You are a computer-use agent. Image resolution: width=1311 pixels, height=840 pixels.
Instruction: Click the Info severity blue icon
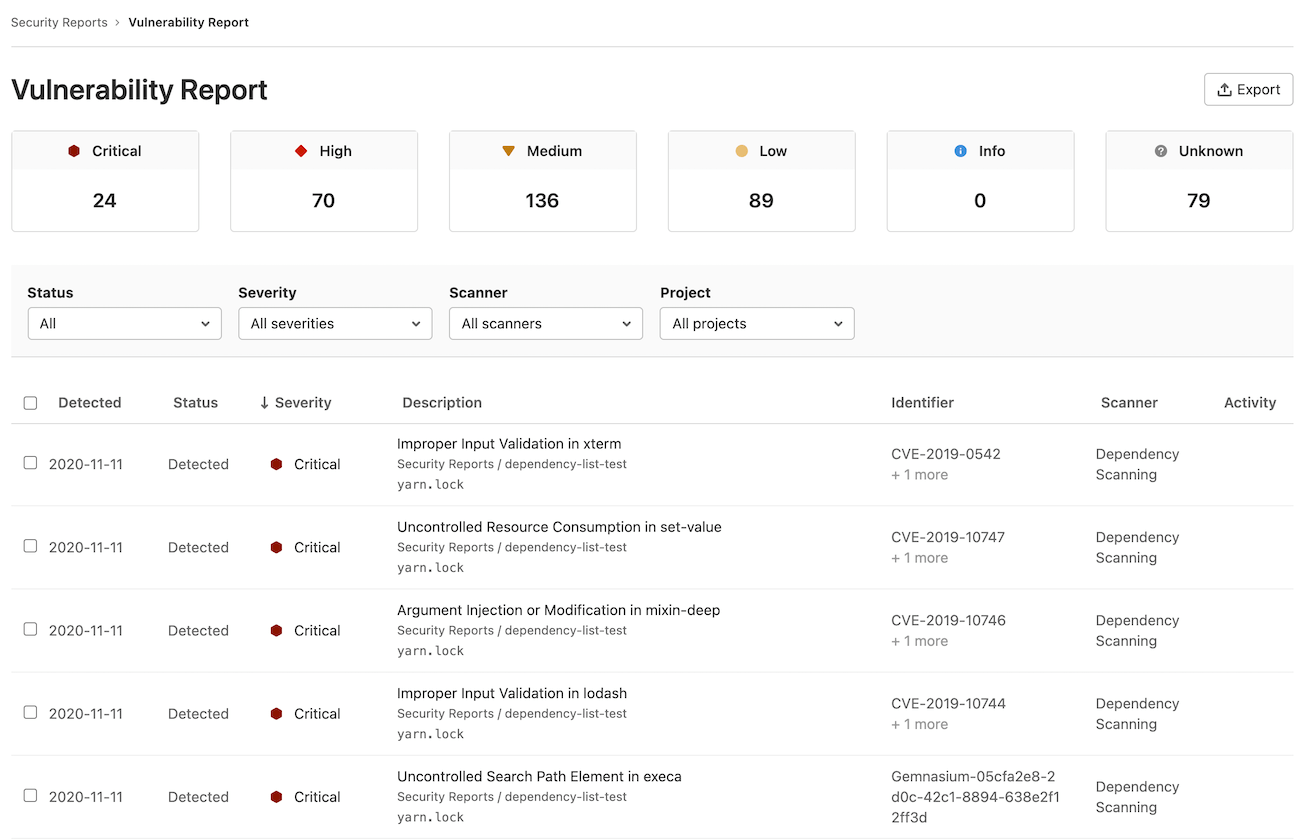pos(960,151)
